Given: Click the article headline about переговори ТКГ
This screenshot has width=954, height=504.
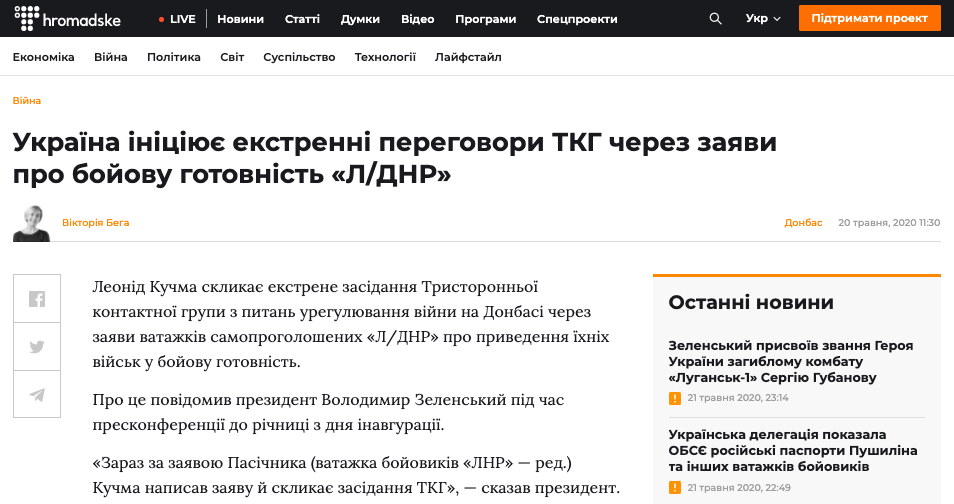Looking at the screenshot, I should (394, 158).
